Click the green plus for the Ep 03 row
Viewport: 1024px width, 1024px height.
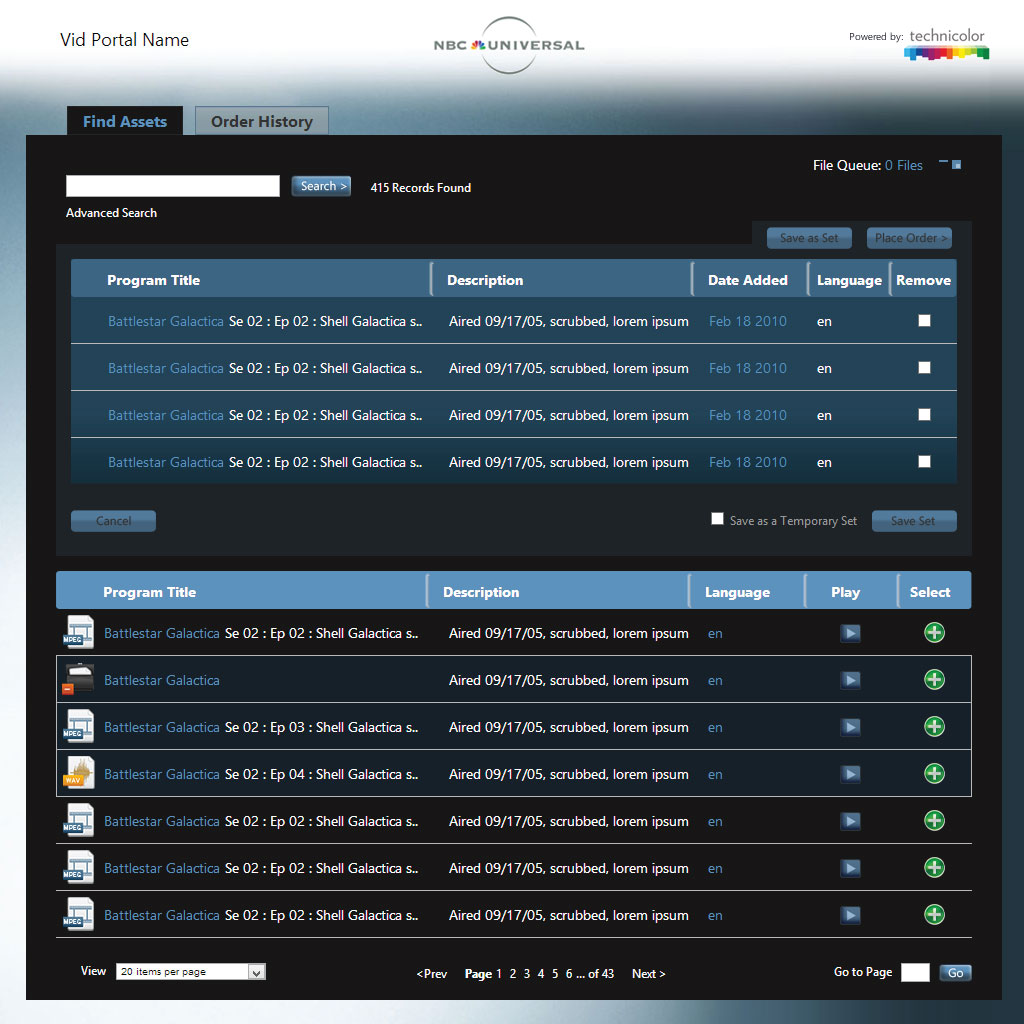pyautogui.click(x=934, y=727)
